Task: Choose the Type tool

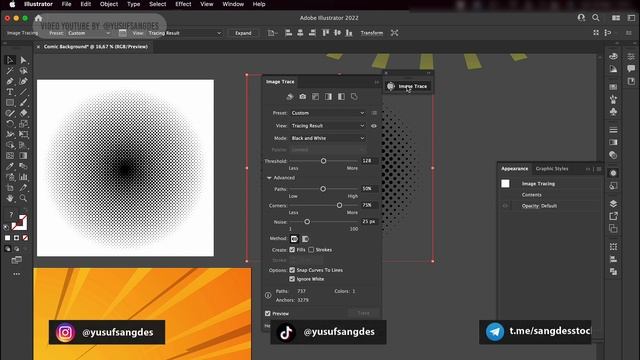Action: [10, 92]
